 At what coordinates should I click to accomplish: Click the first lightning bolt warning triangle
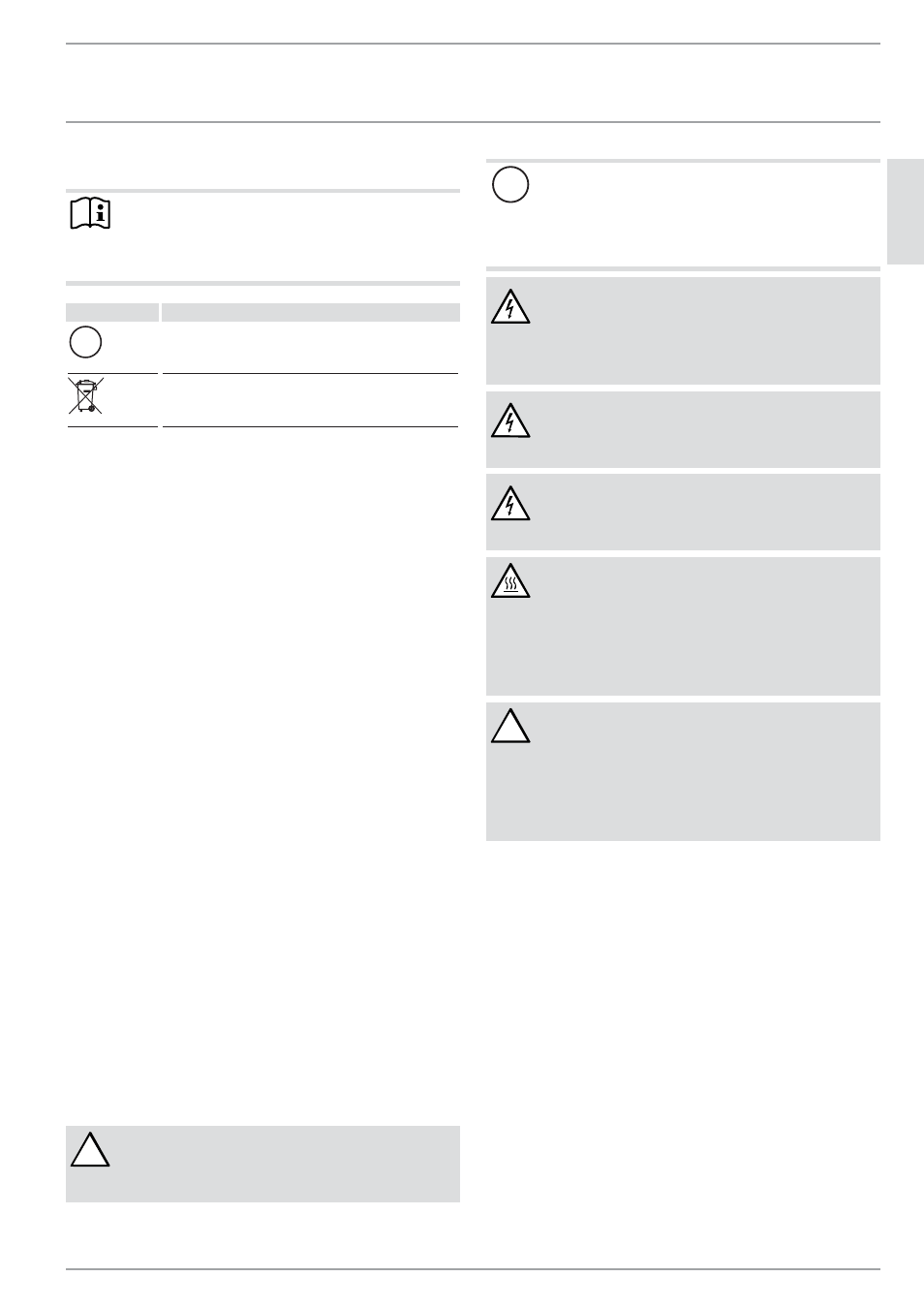[510, 306]
